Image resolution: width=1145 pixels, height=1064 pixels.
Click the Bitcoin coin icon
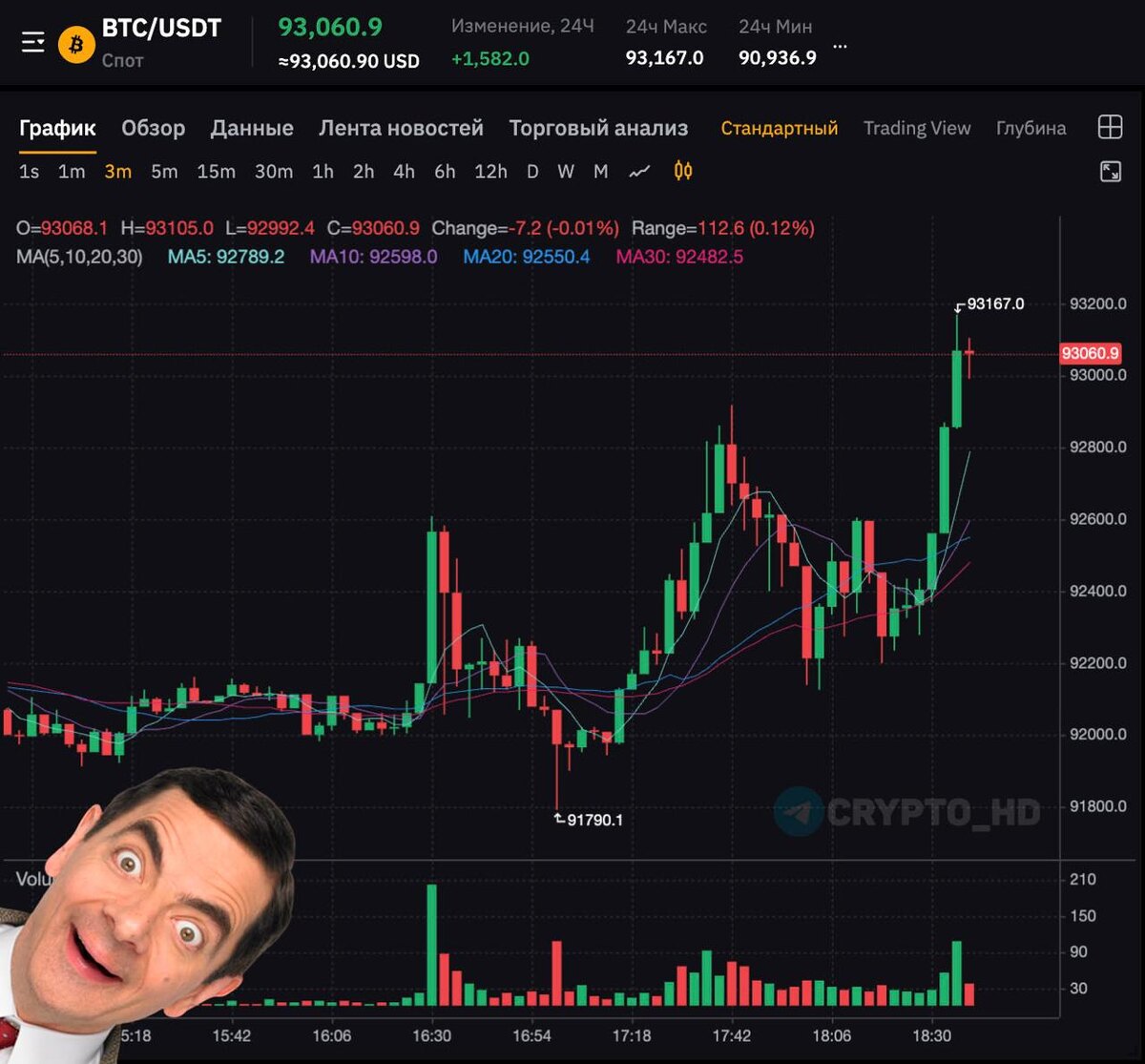76,44
